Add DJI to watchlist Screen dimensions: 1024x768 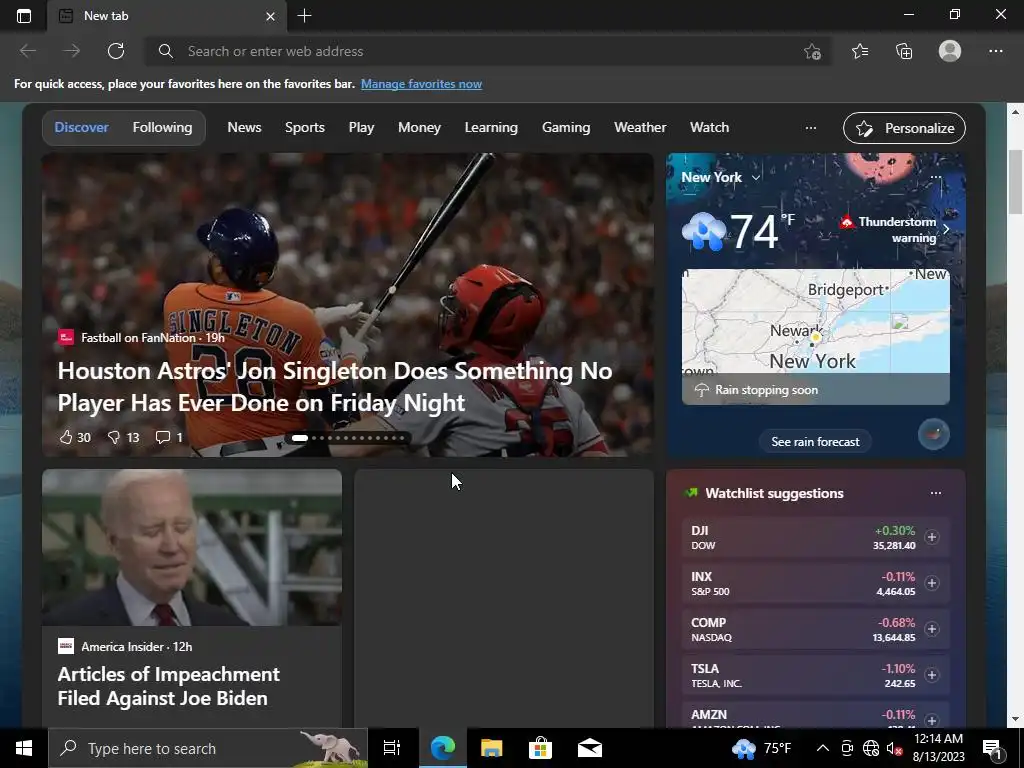pyautogui.click(x=932, y=537)
